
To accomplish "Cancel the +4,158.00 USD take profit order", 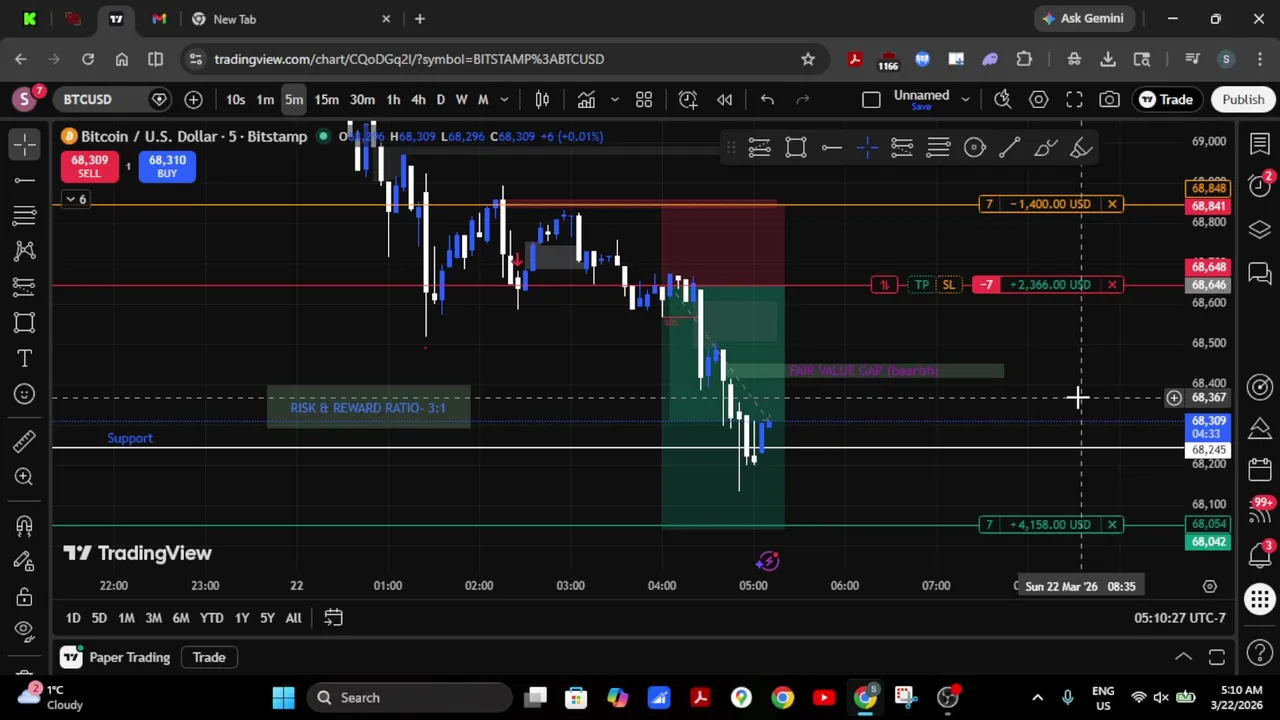I will click(1112, 525).
